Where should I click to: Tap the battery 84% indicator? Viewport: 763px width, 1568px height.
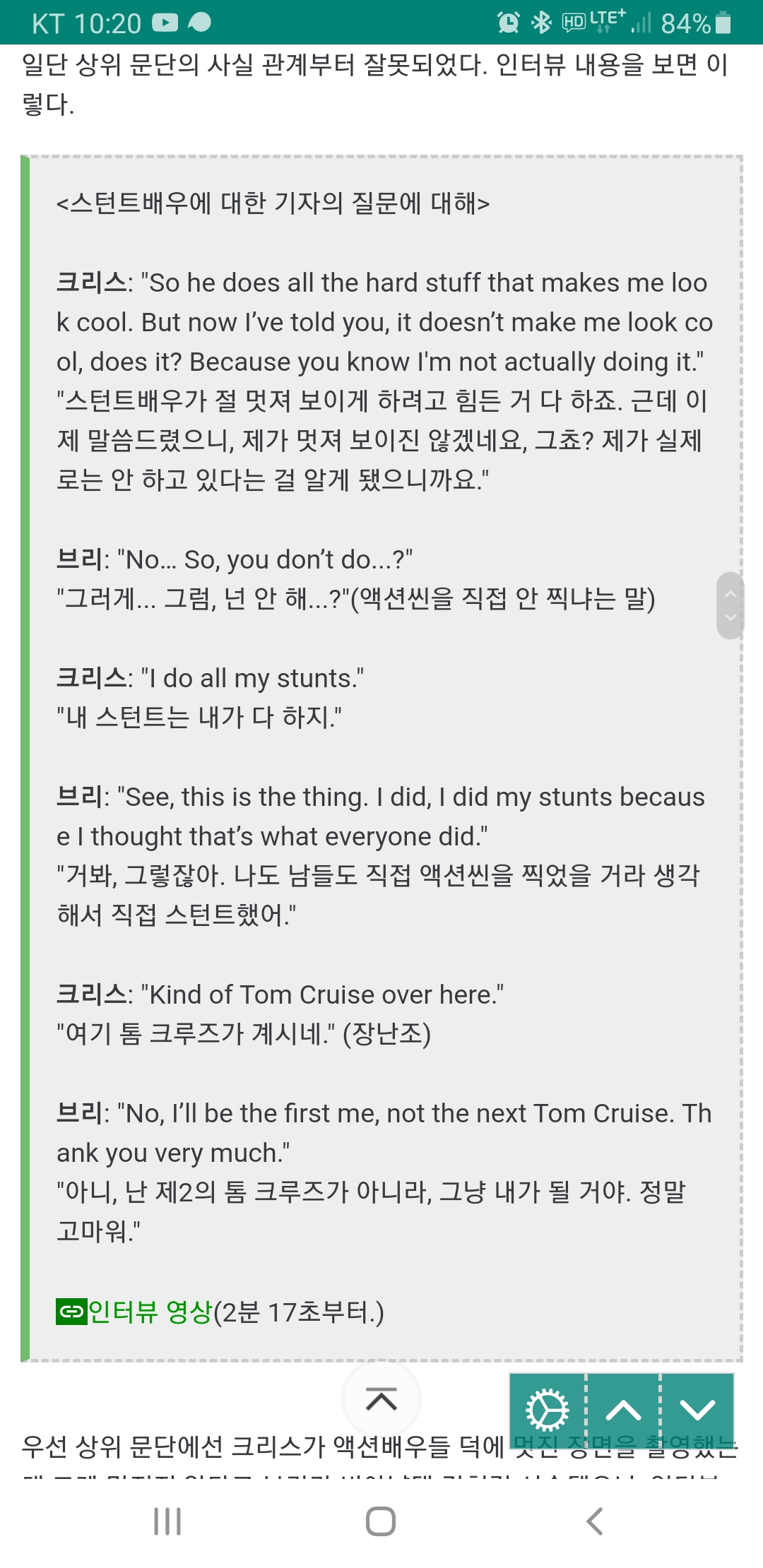tap(696, 23)
